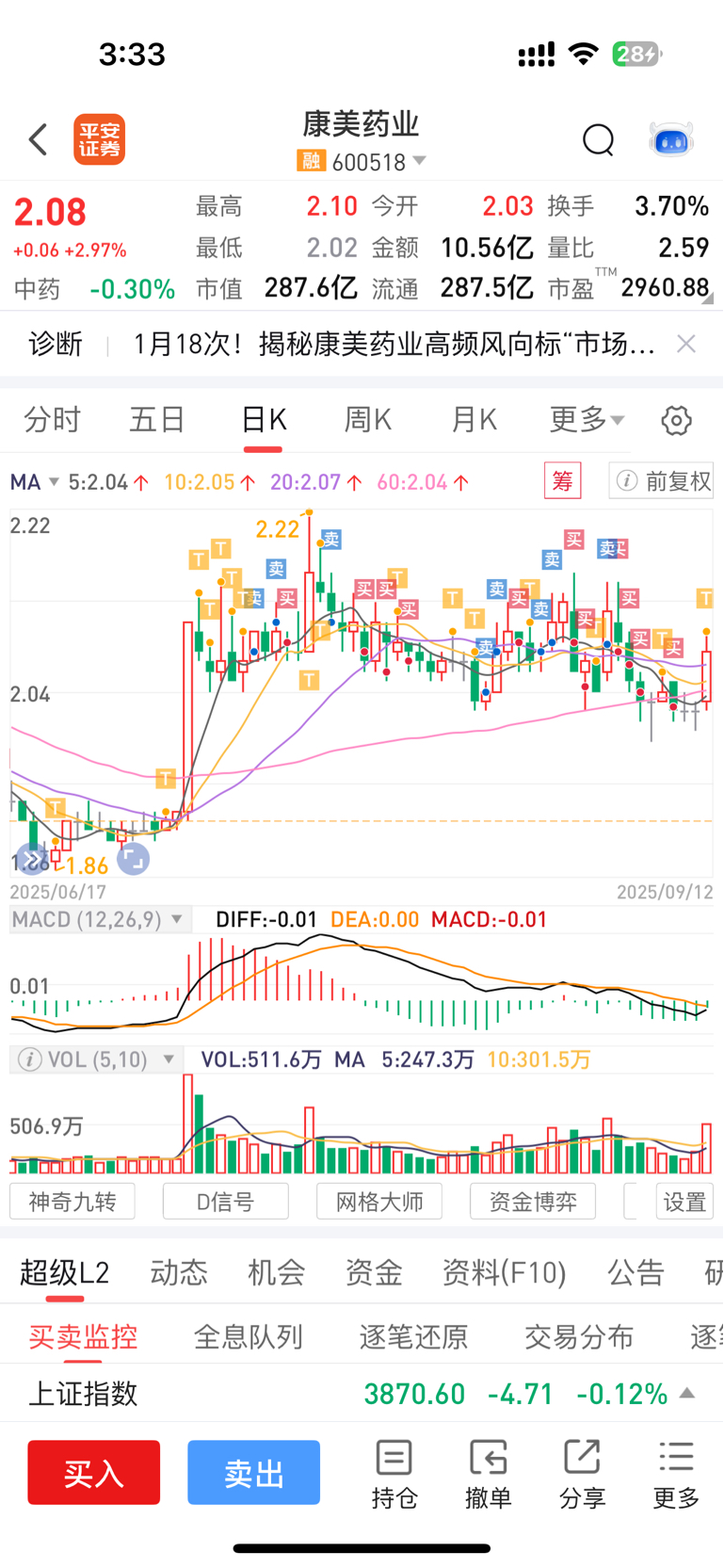Open 全息队列 sub-tab
The image size is (724, 1568).
coord(249,1336)
